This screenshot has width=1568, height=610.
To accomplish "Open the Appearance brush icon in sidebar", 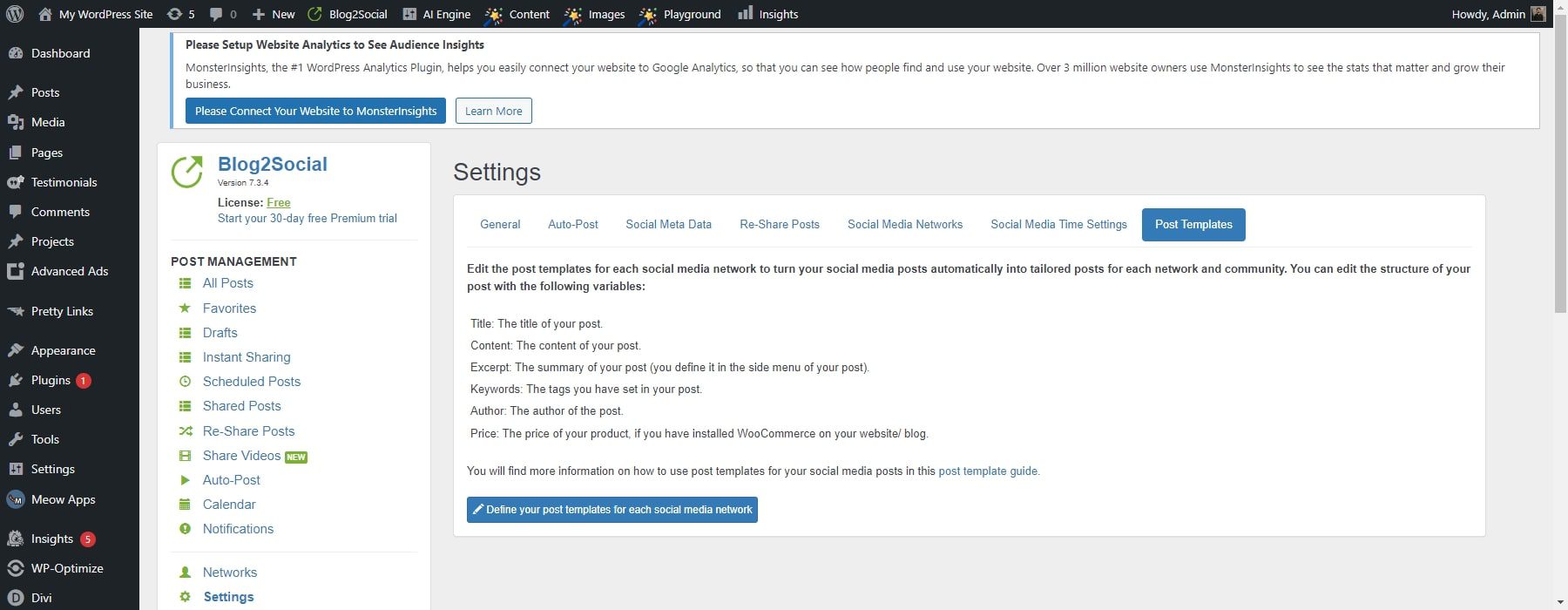I will (15, 350).
